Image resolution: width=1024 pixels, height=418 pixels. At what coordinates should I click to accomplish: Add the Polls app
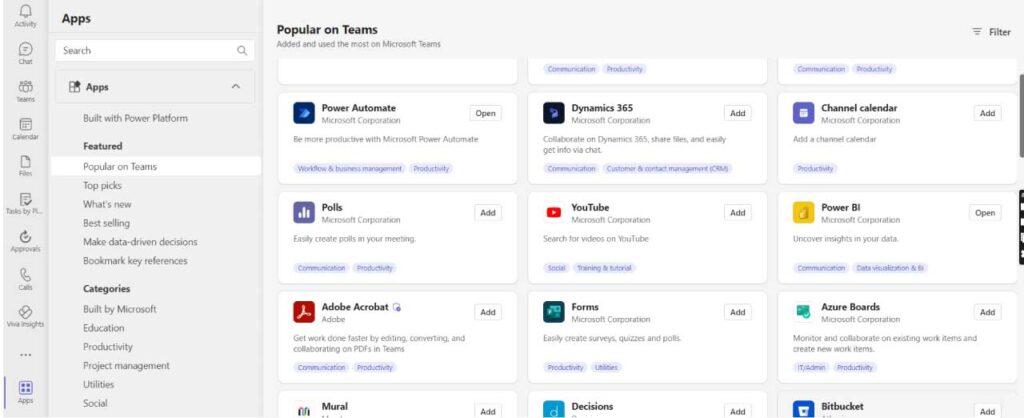point(488,212)
